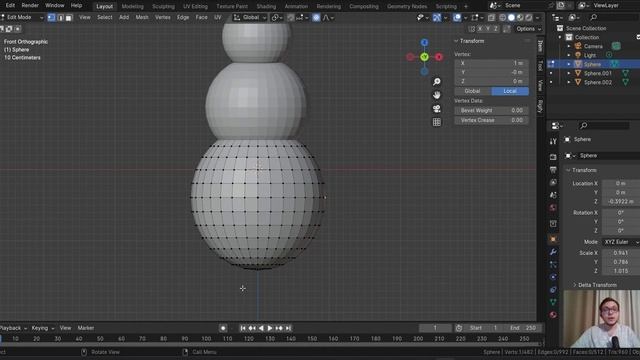Open Global transform orientation dropdown

tap(250, 18)
